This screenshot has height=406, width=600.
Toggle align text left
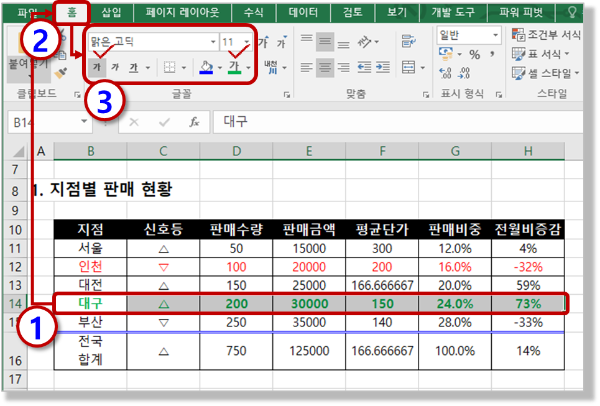(x=307, y=68)
